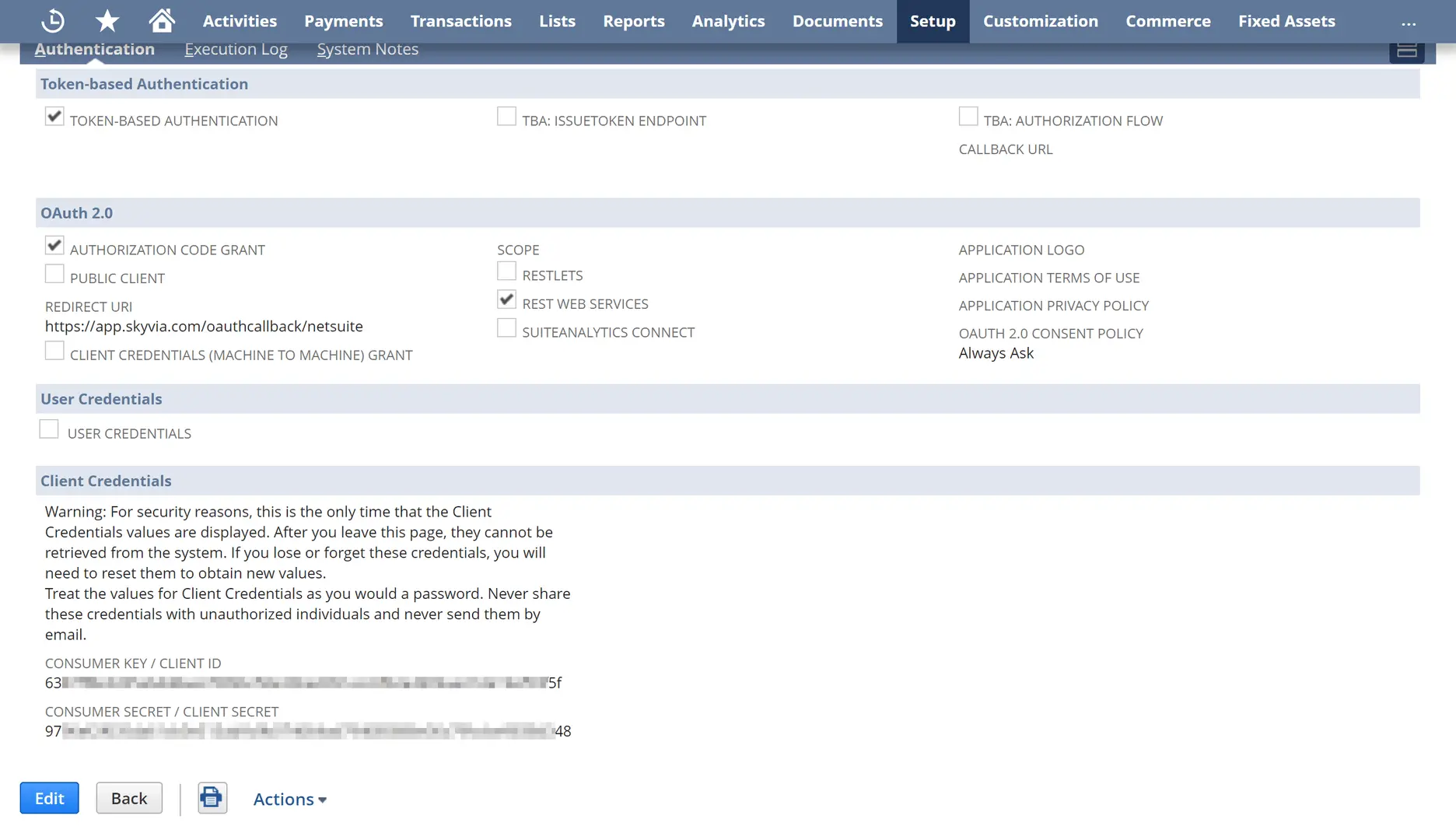Screen dimensions: 1456x840
Task: Switch to the System Notes subtab
Action: pos(367,49)
